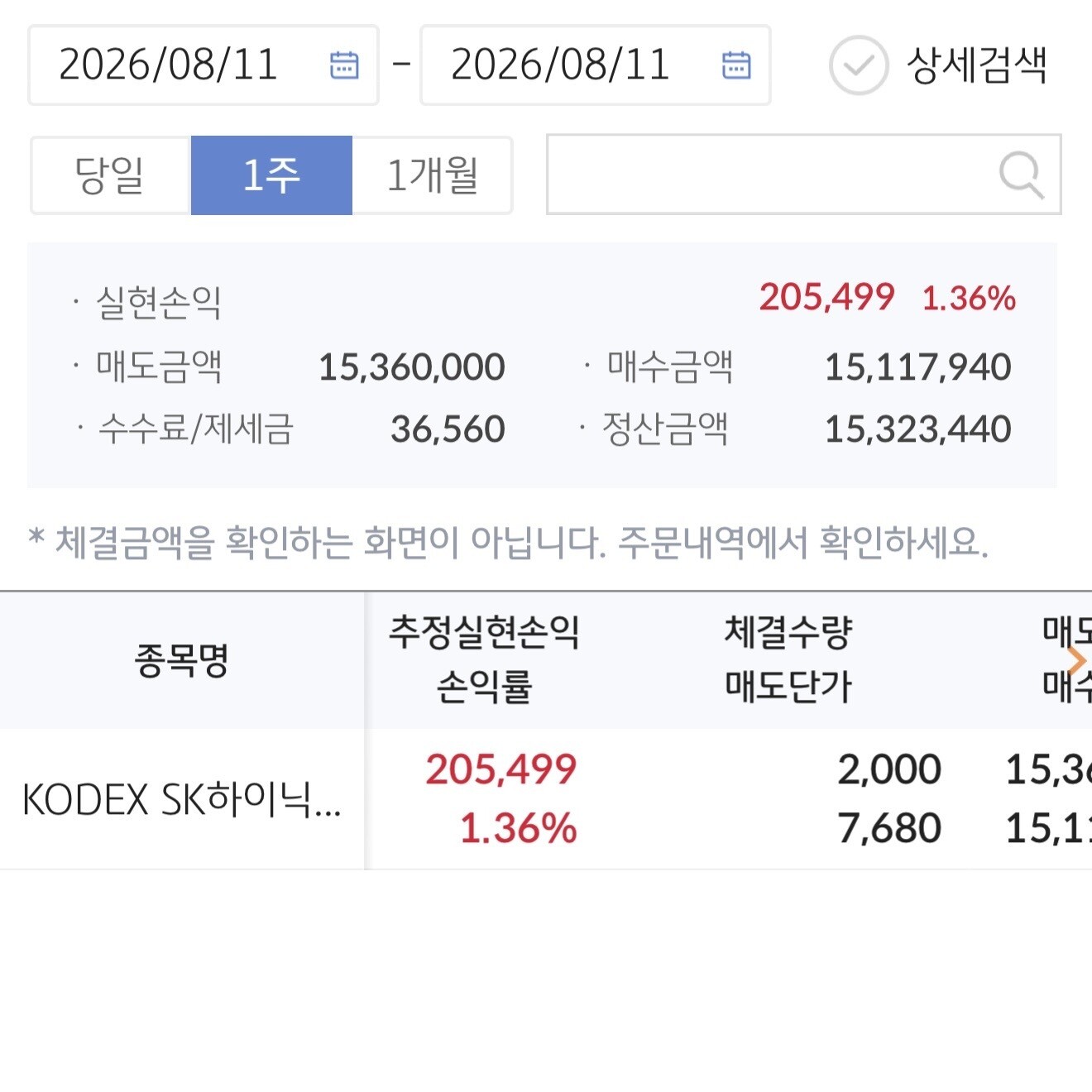Image resolution: width=1092 pixels, height=1092 pixels.
Task: Open the end date calendar icon
Action: pos(736,65)
